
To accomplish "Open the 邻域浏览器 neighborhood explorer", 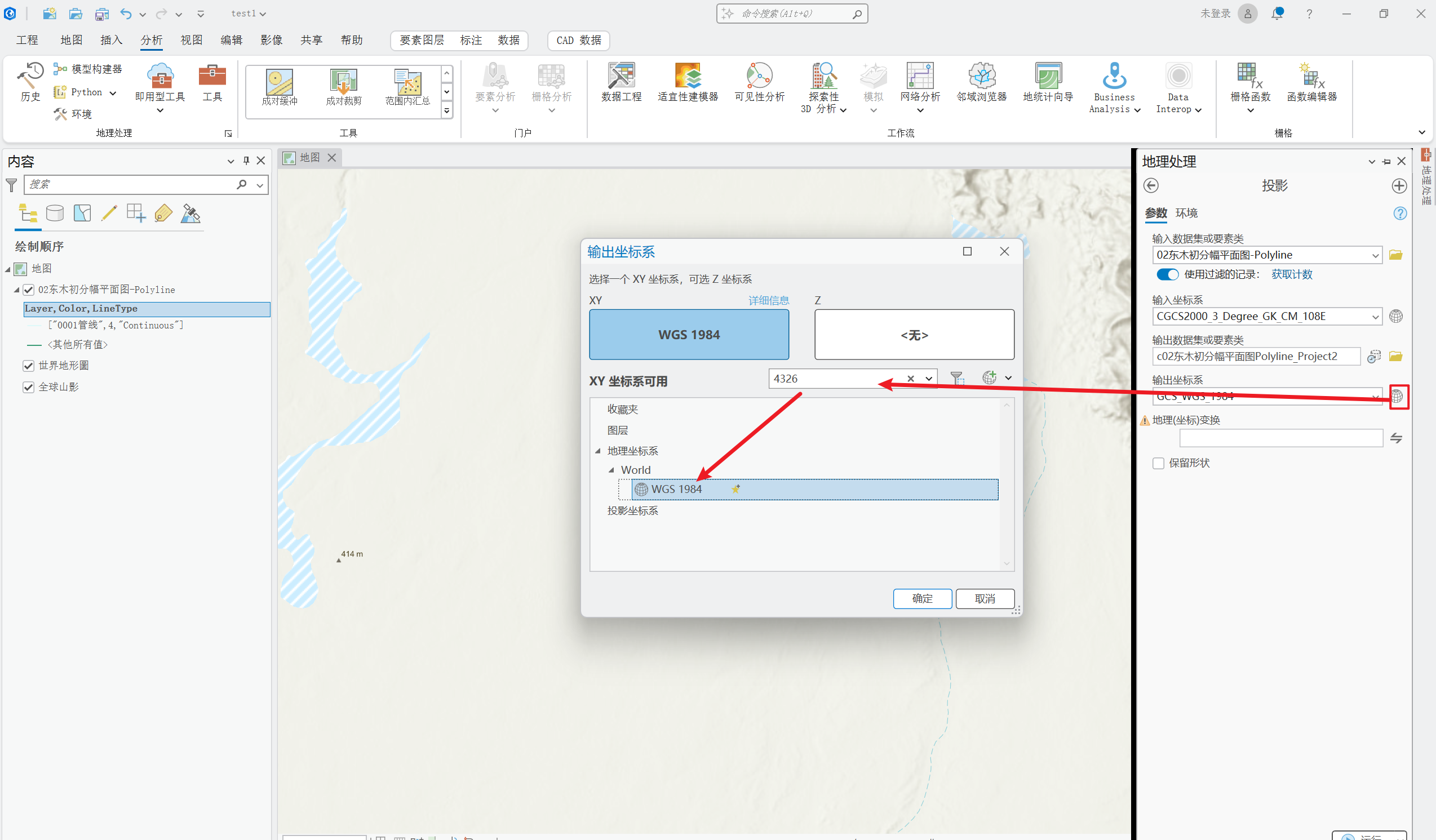I will [x=981, y=83].
